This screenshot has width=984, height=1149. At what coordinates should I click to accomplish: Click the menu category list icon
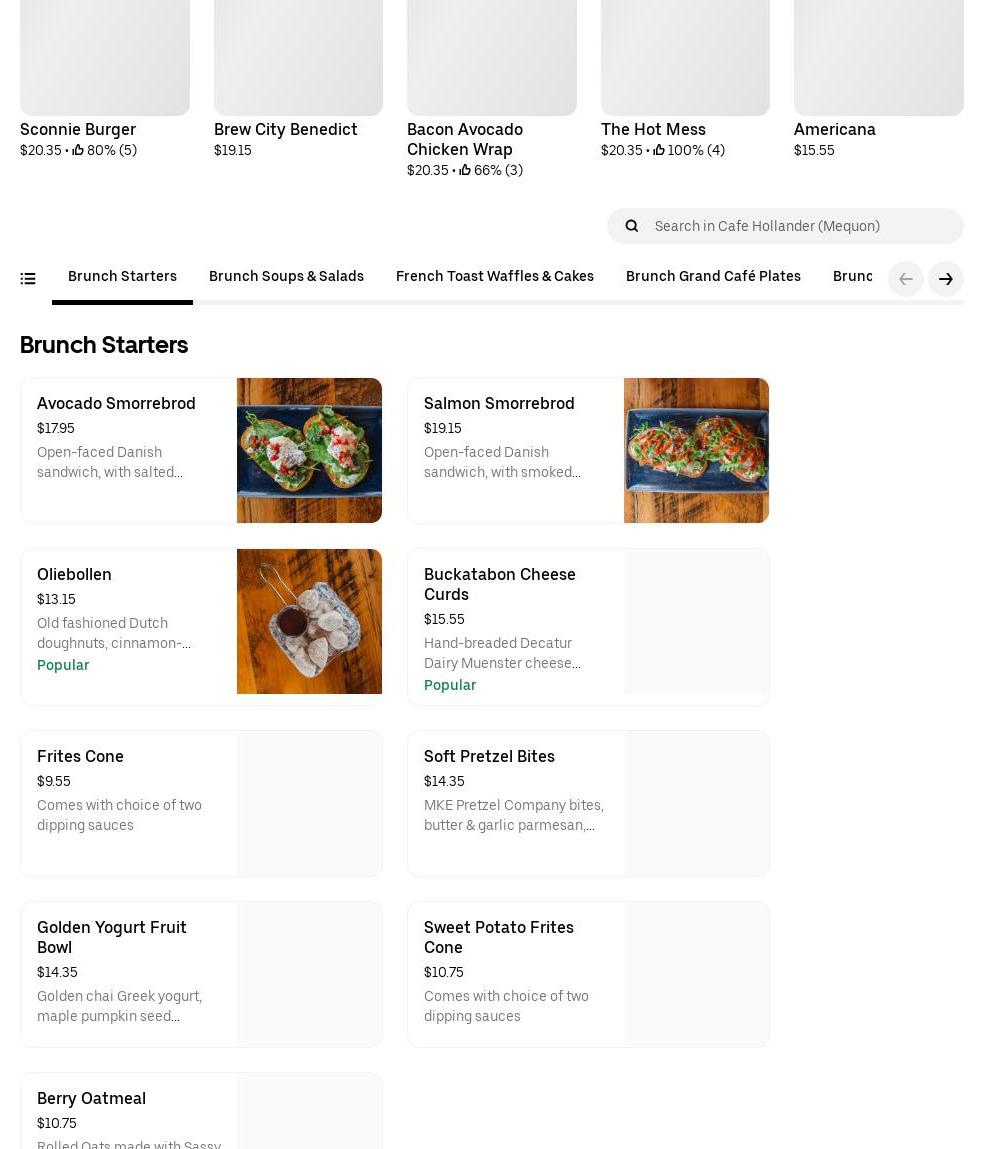pos(28,279)
